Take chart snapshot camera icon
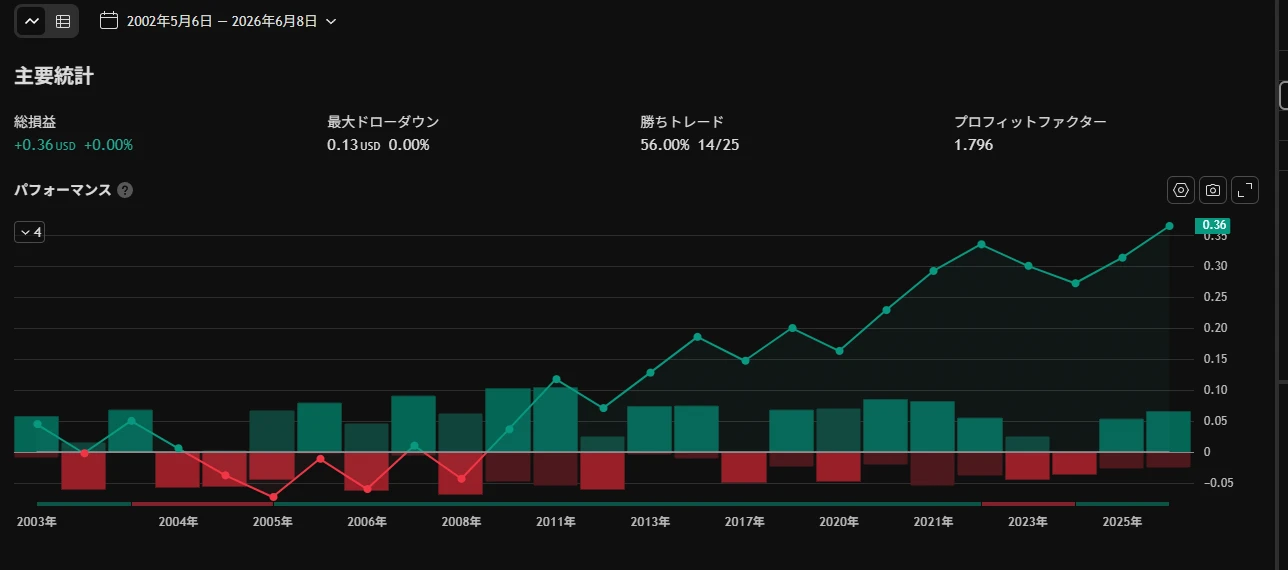This screenshot has height=570, width=1288. click(1213, 190)
